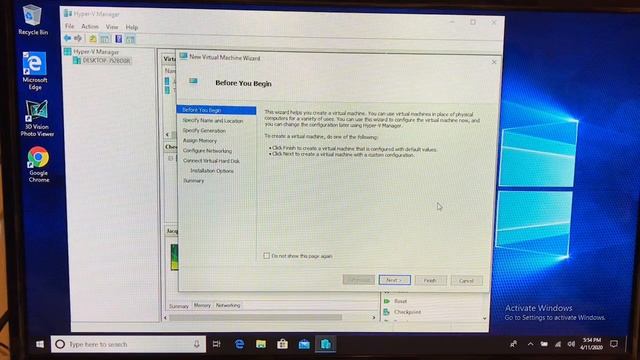Close the New Virtual Machine Wizard
The width and height of the screenshot is (640, 360).
click(x=494, y=62)
